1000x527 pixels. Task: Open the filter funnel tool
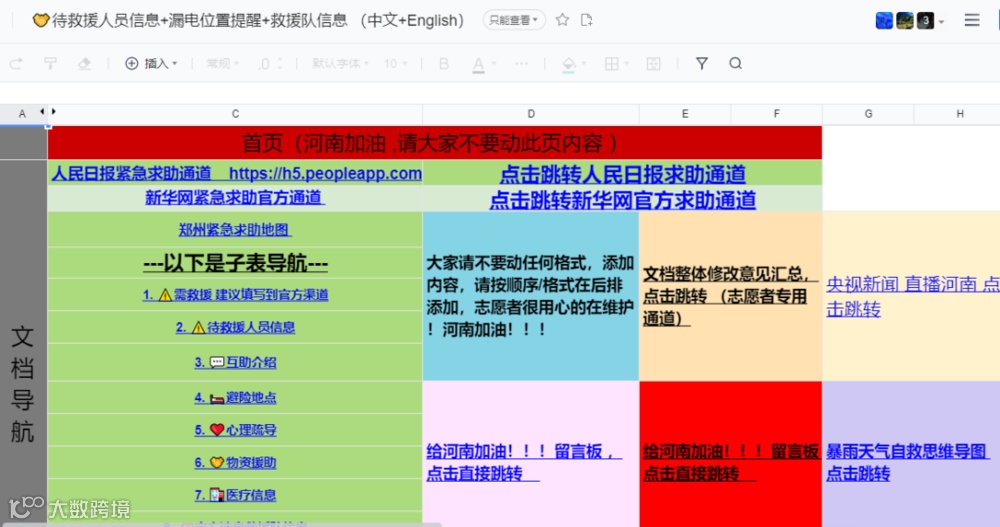point(702,63)
